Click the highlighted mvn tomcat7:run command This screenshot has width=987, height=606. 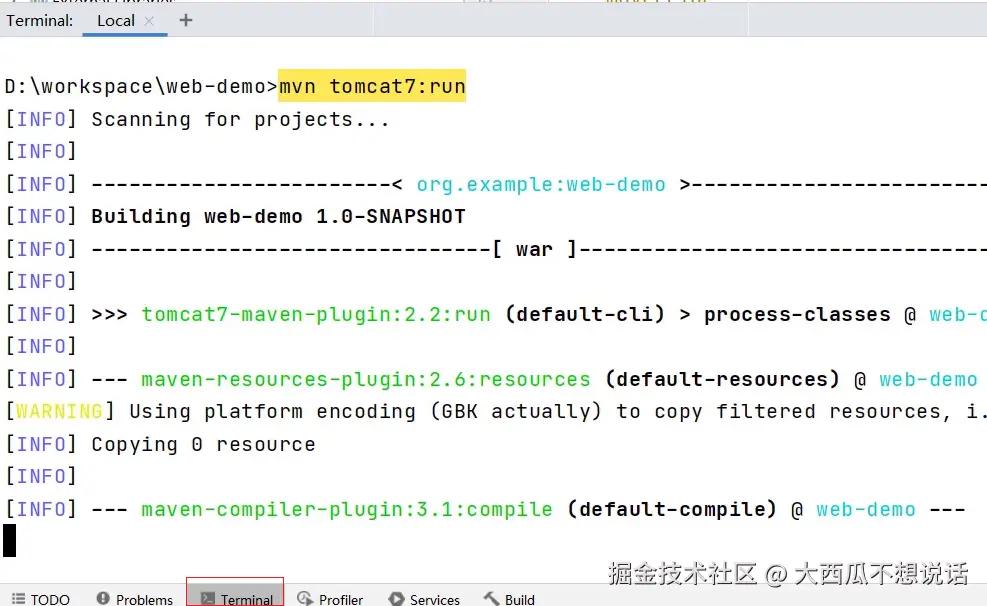click(372, 86)
